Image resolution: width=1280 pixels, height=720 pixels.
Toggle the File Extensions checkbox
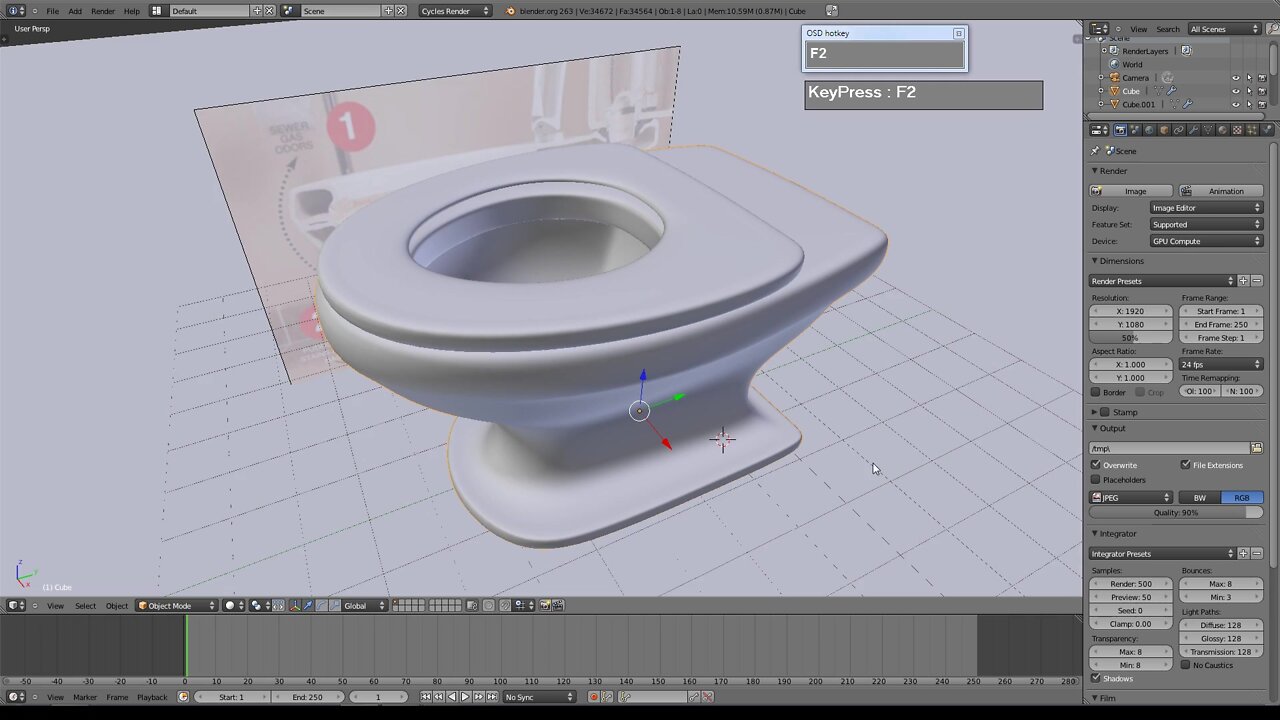(1186, 465)
